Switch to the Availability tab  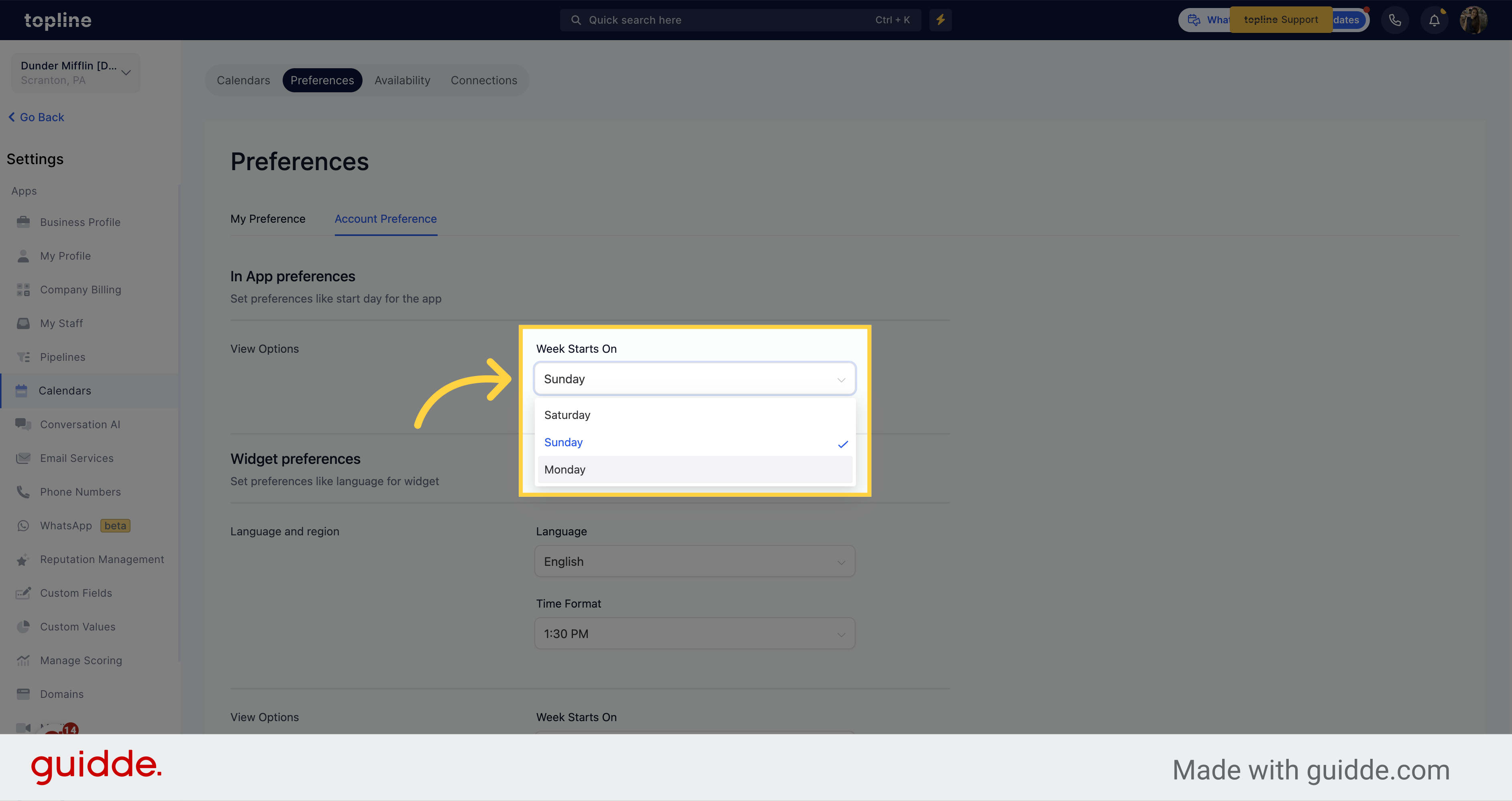402,80
